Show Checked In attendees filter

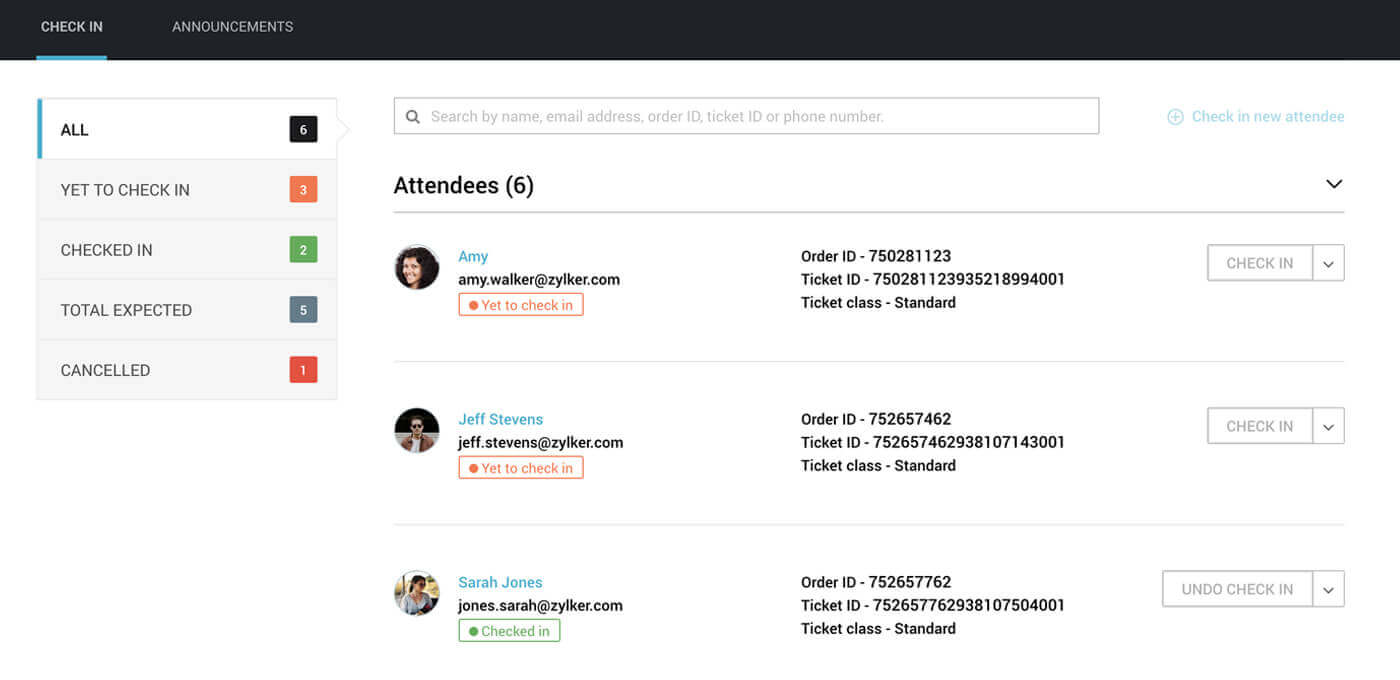point(186,250)
